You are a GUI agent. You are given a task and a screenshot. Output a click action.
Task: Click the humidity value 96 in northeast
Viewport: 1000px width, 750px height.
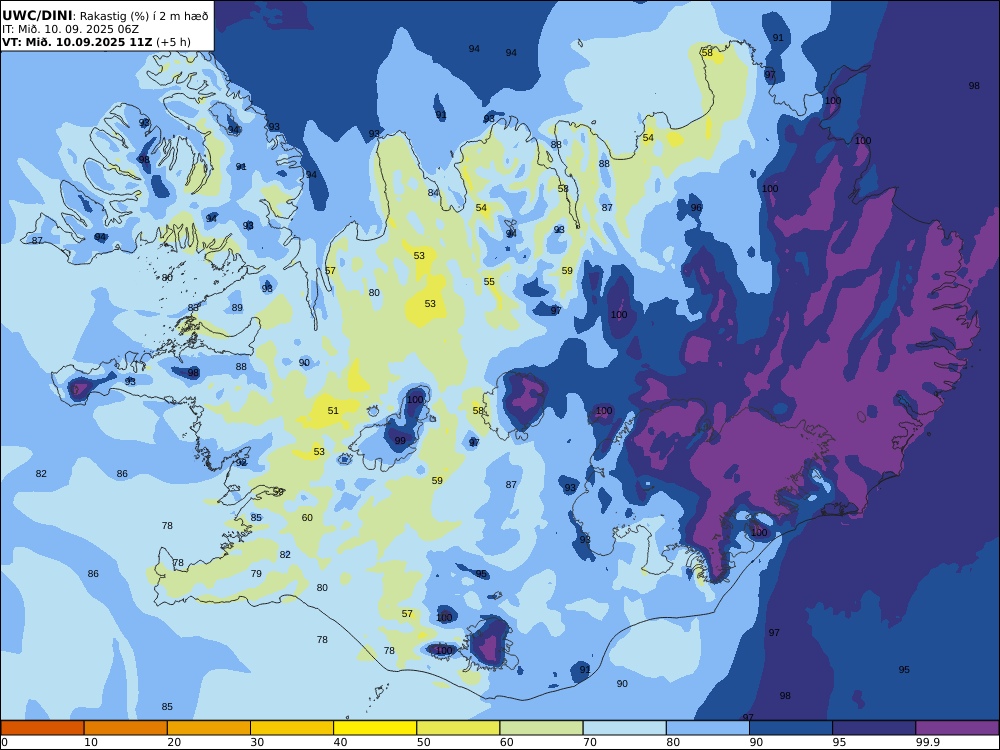(696, 207)
